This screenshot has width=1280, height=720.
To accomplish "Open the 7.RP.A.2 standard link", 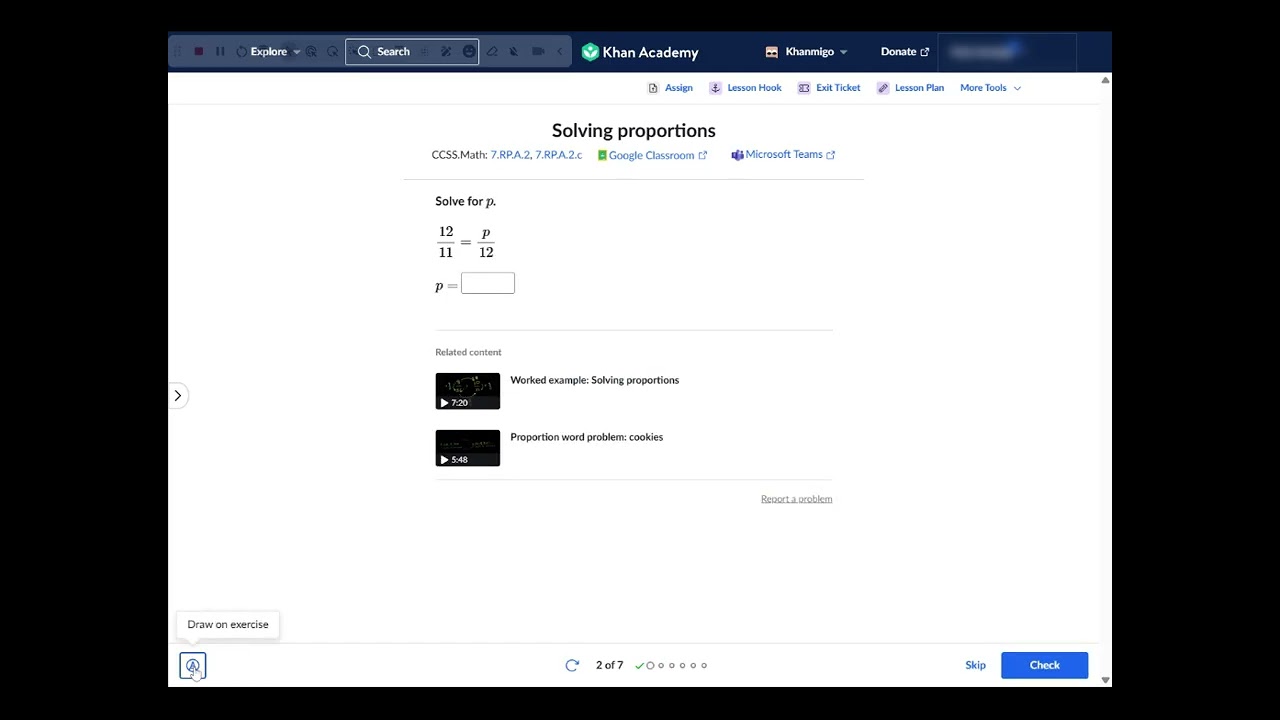I will pyautogui.click(x=510, y=155).
